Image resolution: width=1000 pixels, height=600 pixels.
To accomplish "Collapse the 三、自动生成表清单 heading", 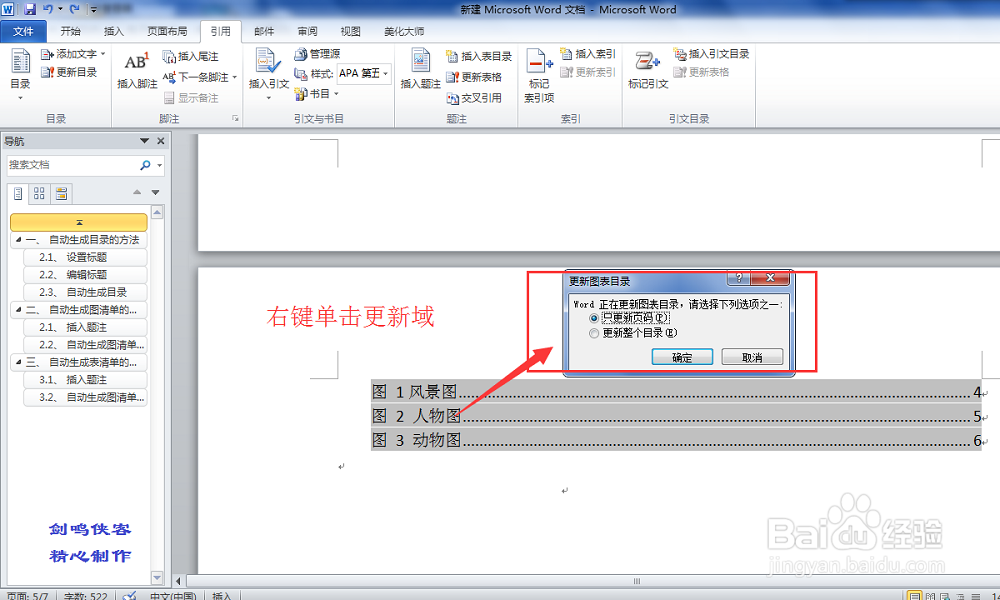I will 18,362.
